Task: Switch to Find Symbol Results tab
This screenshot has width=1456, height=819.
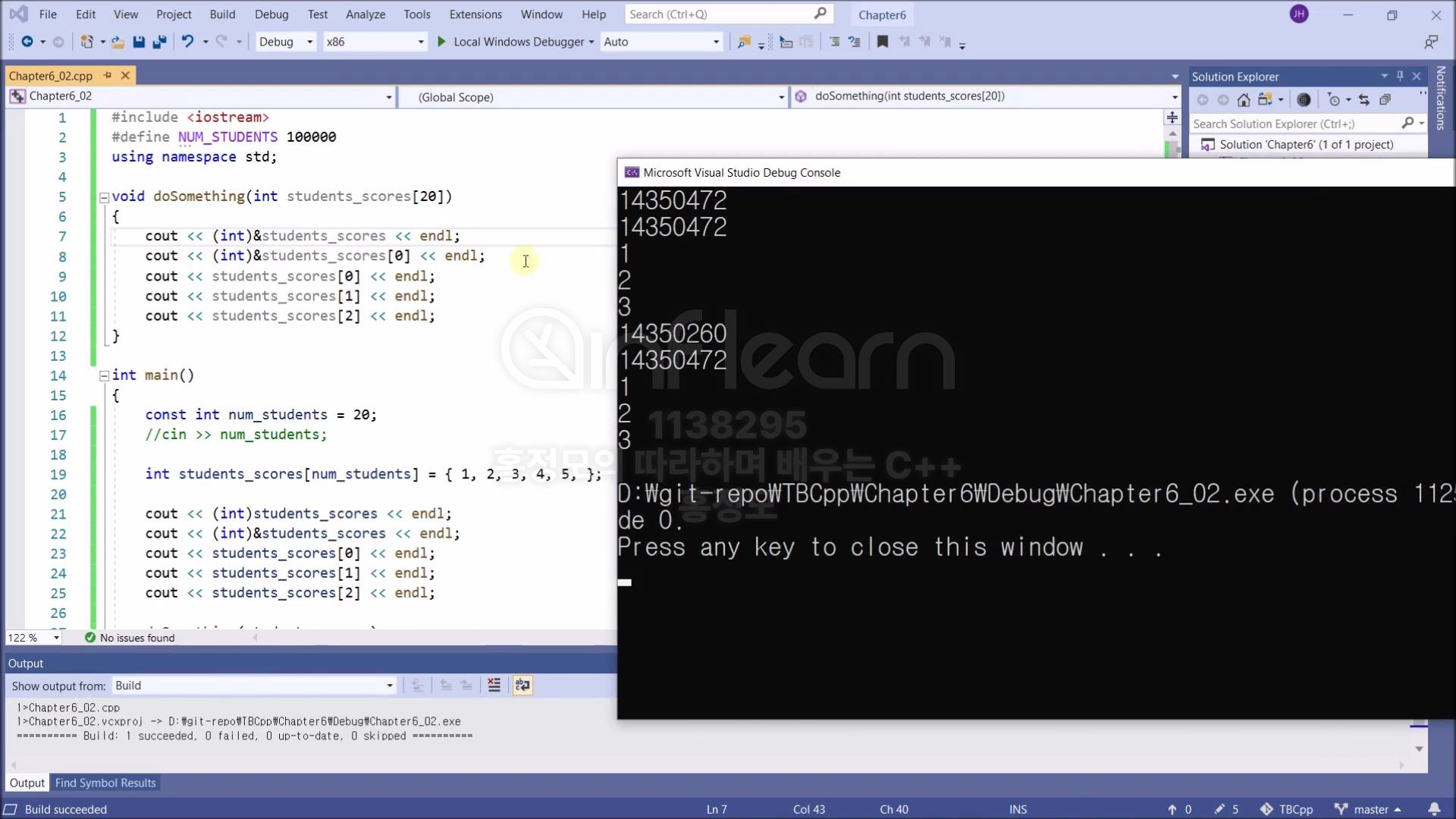Action: [105, 783]
